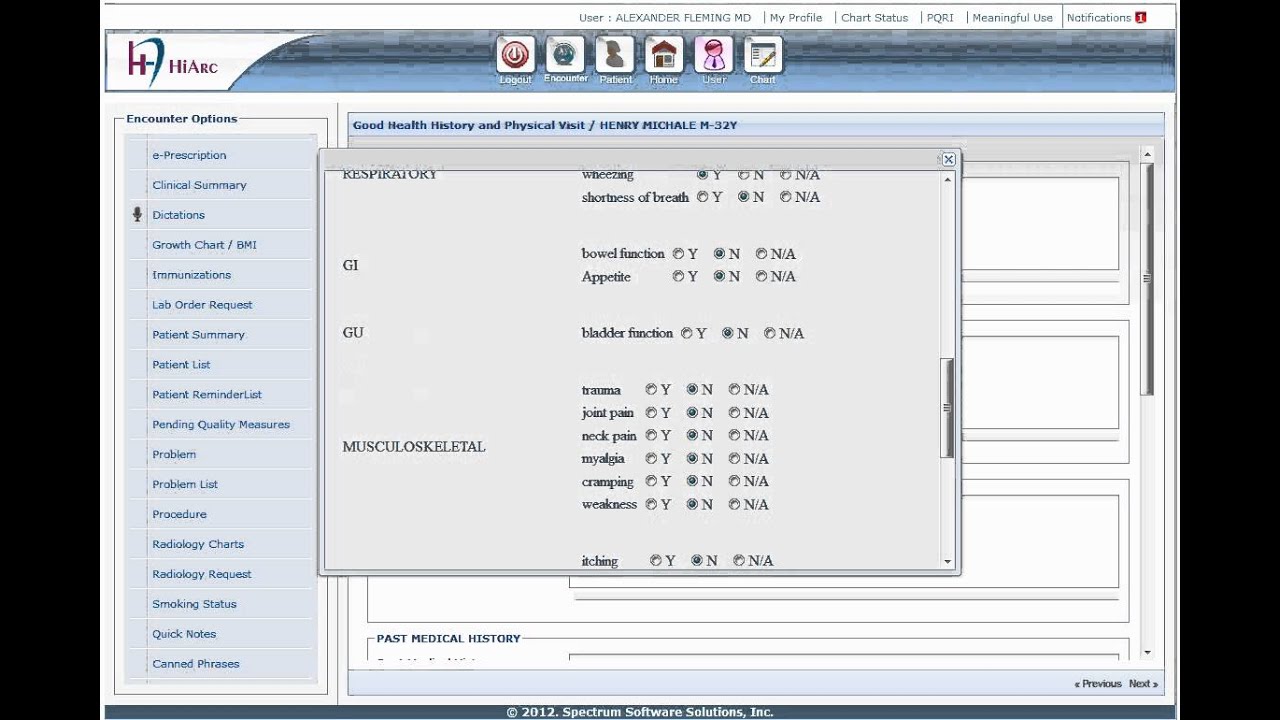Viewport: 1280px width, 720px height.
Task: Open Patient ReminderList option
Action: 207,395
